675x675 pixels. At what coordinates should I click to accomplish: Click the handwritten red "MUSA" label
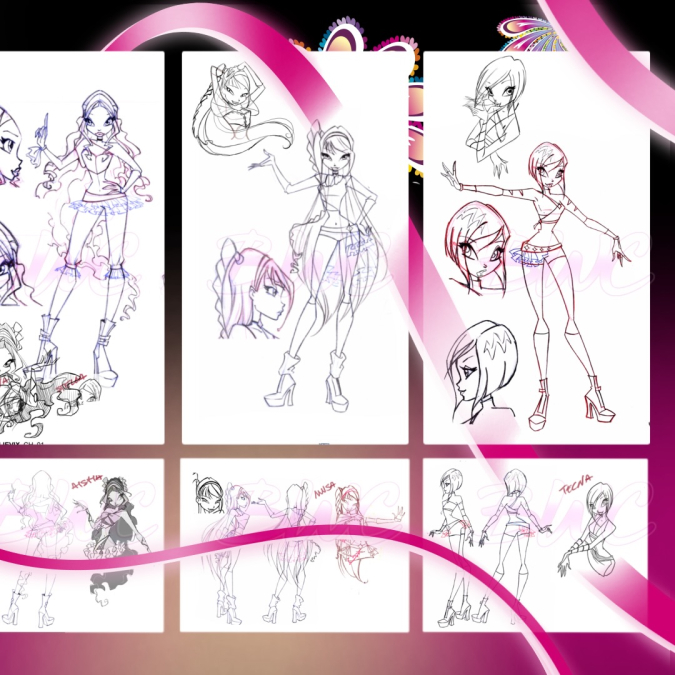[325, 489]
